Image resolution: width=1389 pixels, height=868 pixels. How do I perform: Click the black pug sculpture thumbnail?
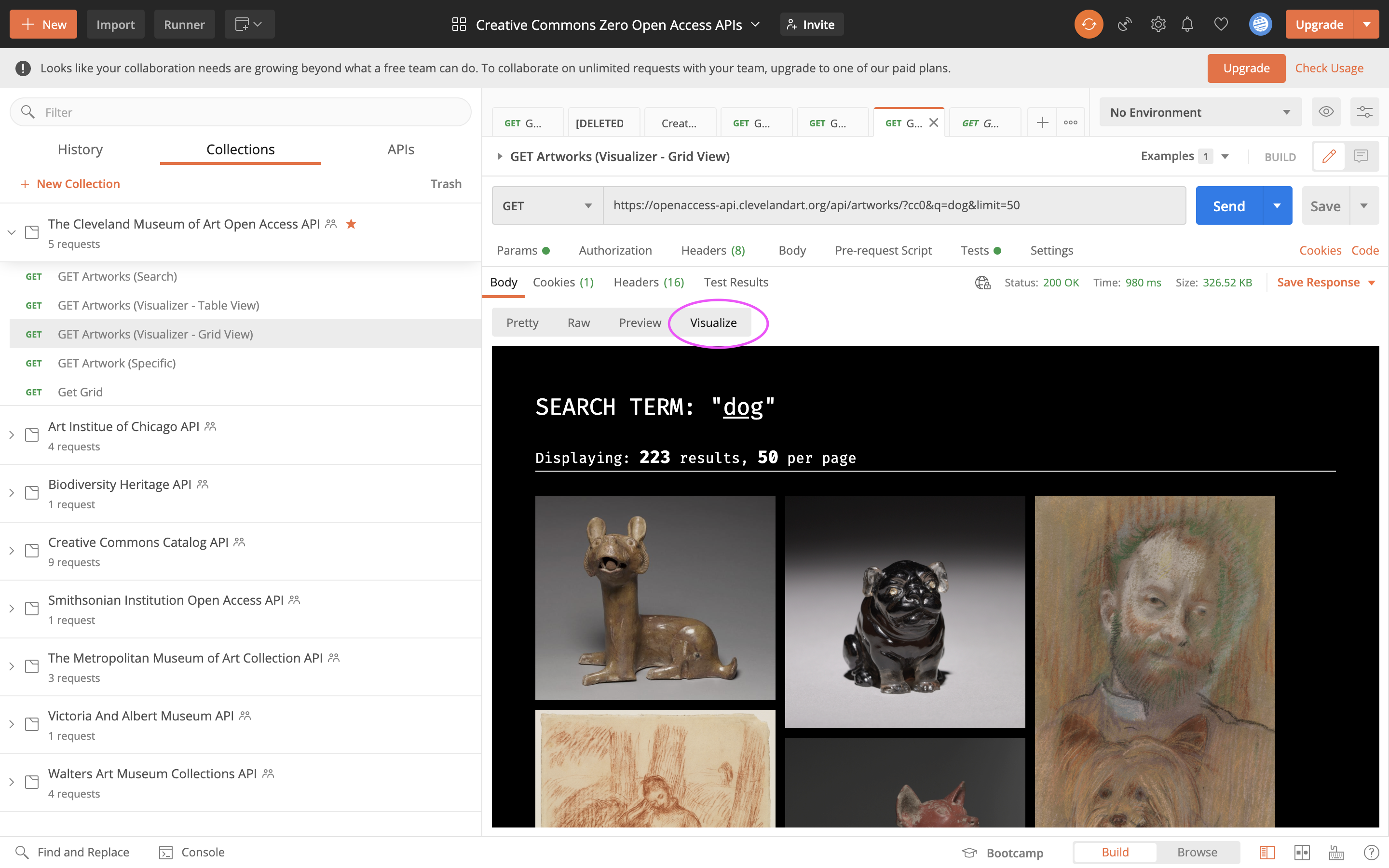click(905, 611)
